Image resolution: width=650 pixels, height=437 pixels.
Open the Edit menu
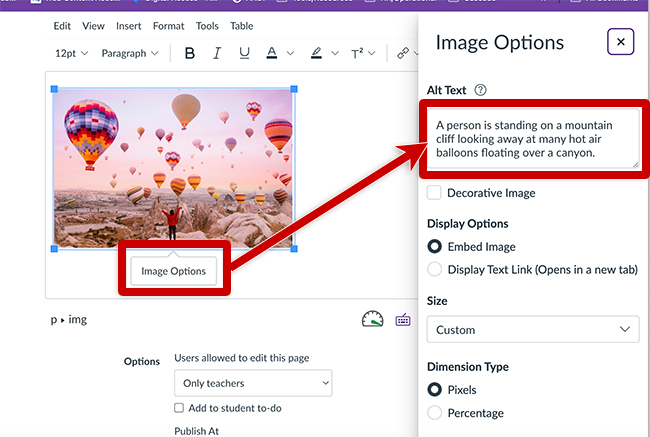click(62, 26)
